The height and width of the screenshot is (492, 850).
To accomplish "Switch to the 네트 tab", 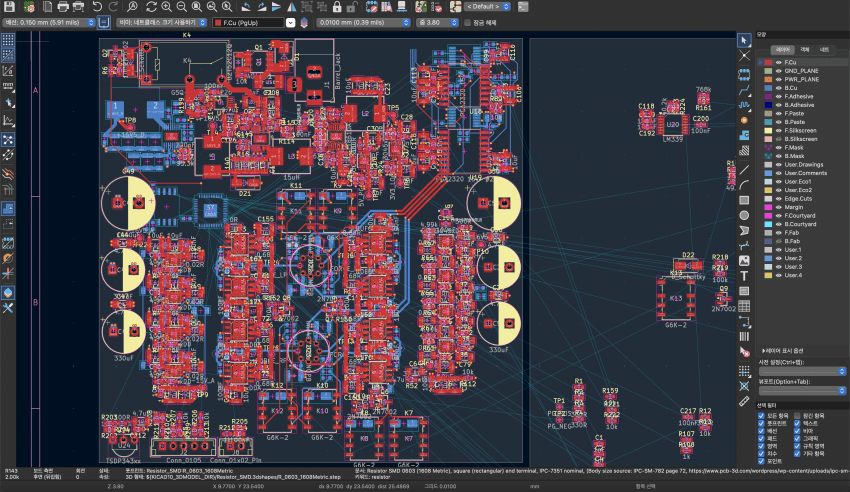I will point(824,50).
